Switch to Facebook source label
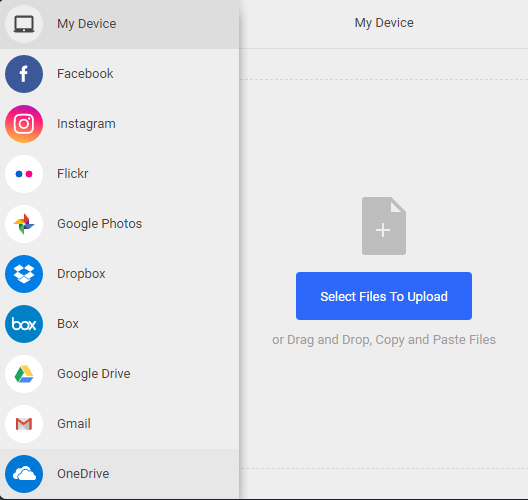The image size is (528, 500). [85, 74]
